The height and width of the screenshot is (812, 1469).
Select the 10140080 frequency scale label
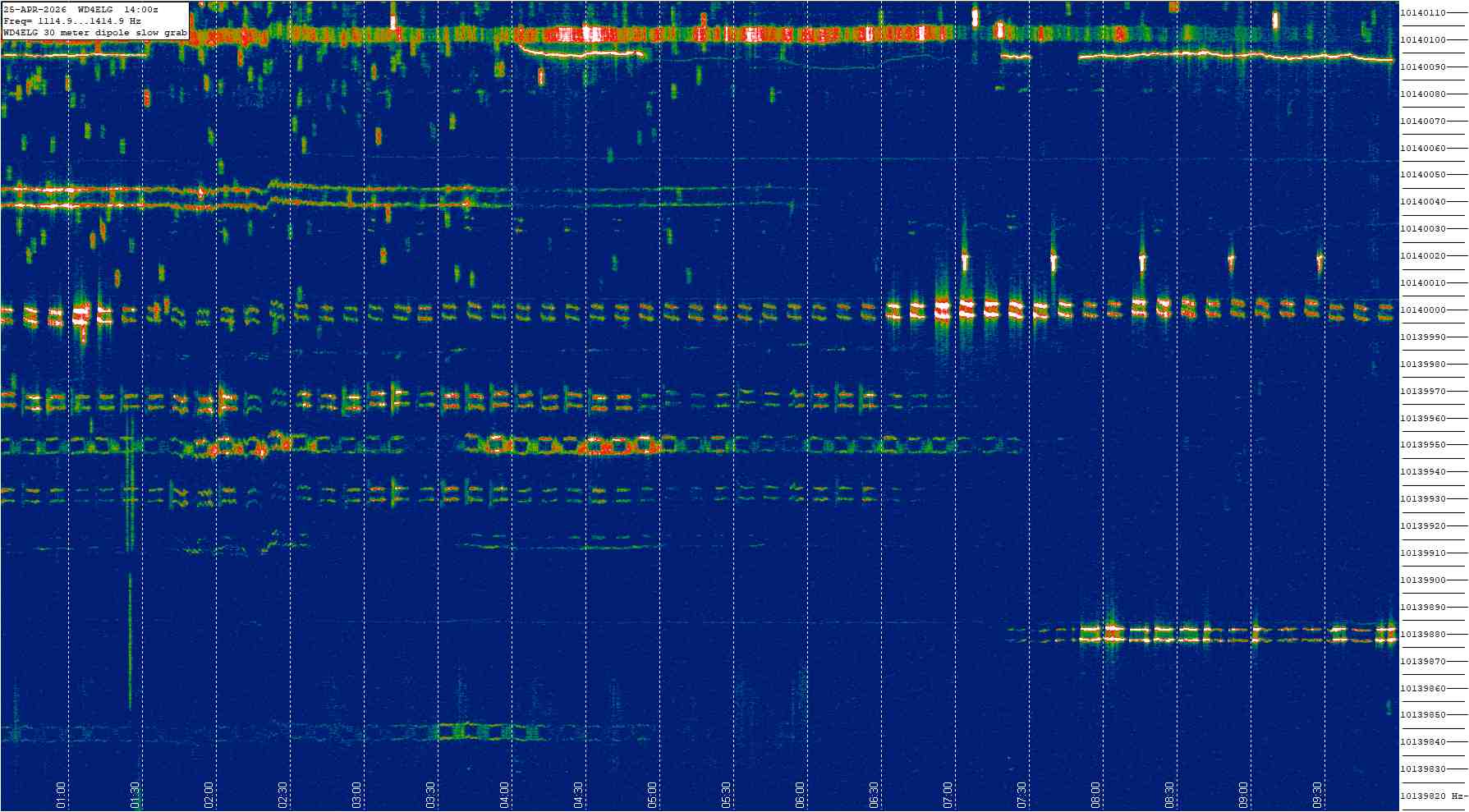click(1423, 94)
